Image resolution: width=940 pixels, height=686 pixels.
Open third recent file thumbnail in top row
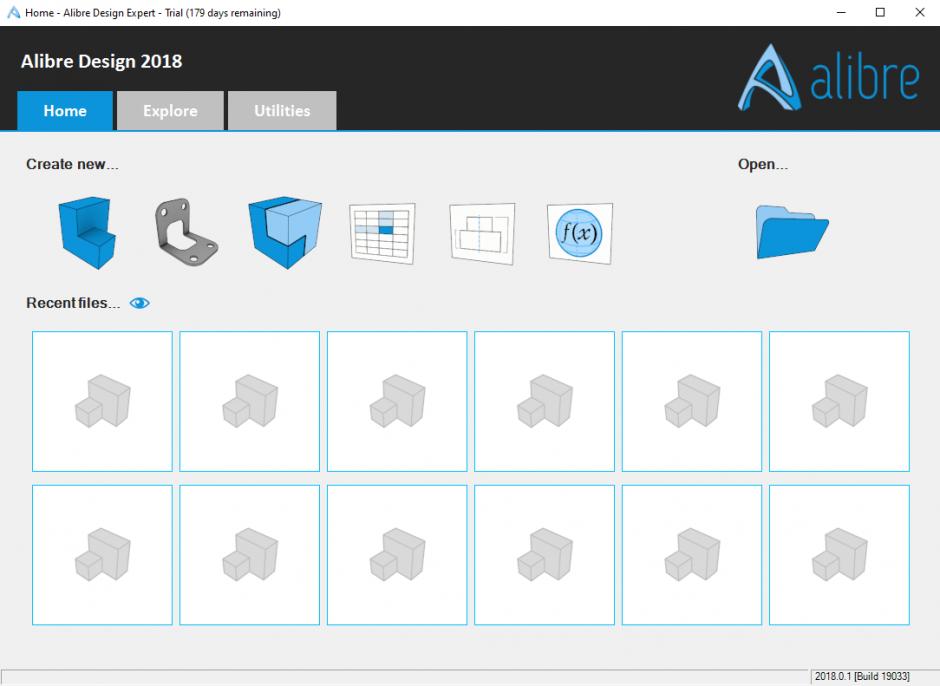click(x=397, y=401)
